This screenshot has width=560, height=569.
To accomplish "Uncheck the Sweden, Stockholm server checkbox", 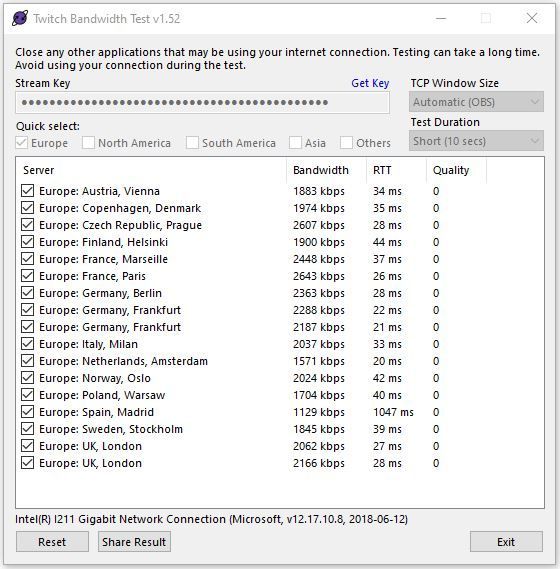I will 28,429.
